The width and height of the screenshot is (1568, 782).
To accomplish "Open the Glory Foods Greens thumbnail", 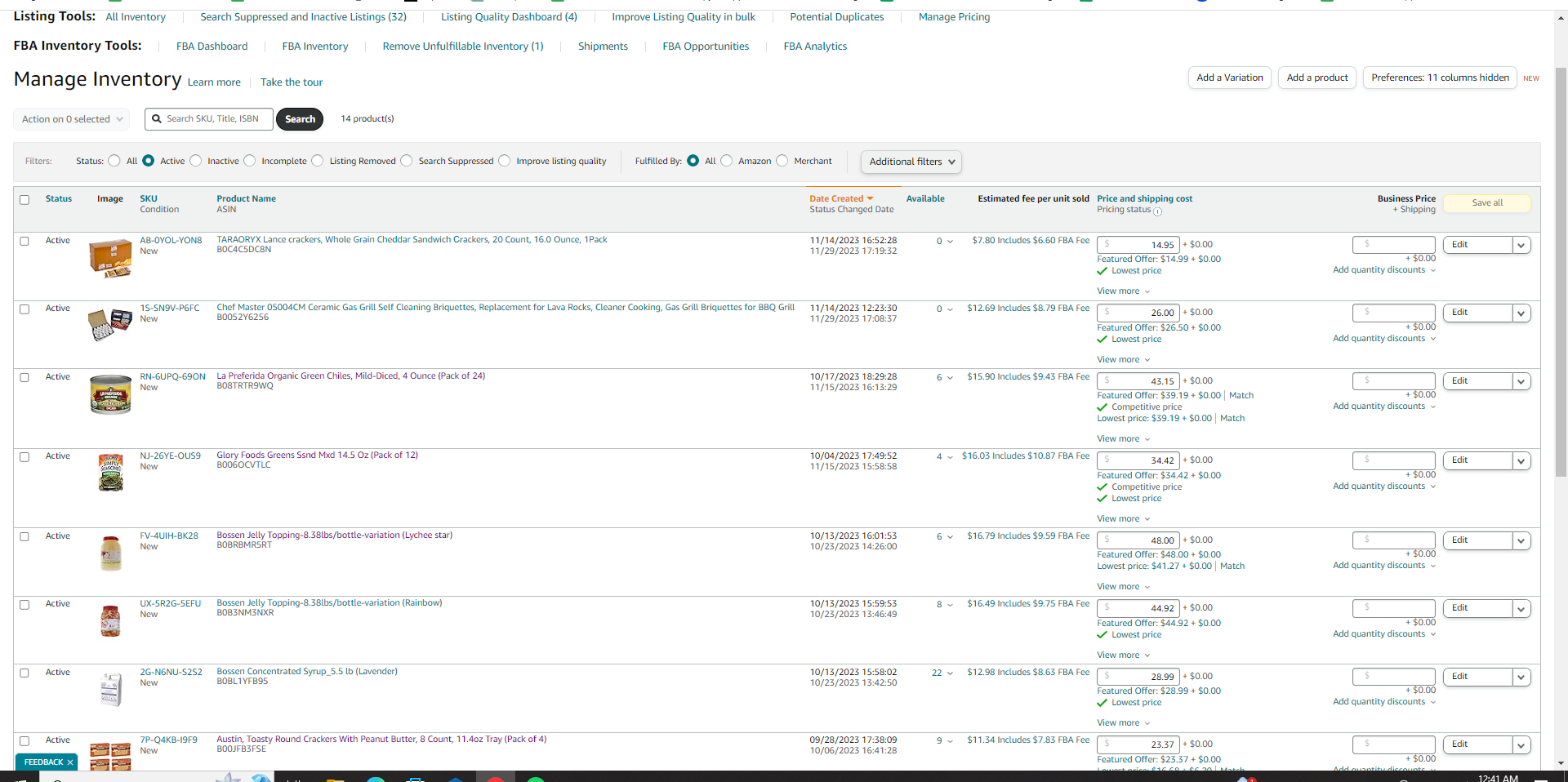I will click(110, 473).
